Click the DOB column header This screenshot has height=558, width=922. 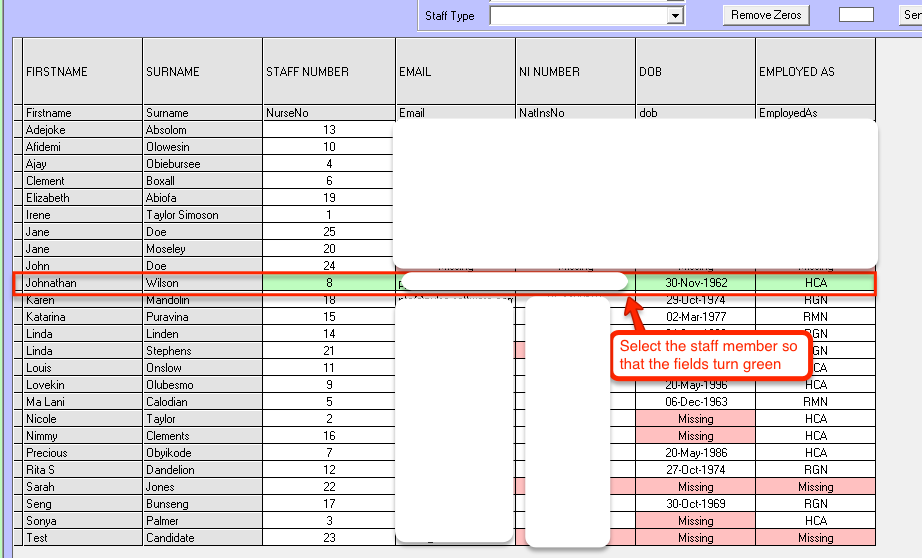point(695,72)
